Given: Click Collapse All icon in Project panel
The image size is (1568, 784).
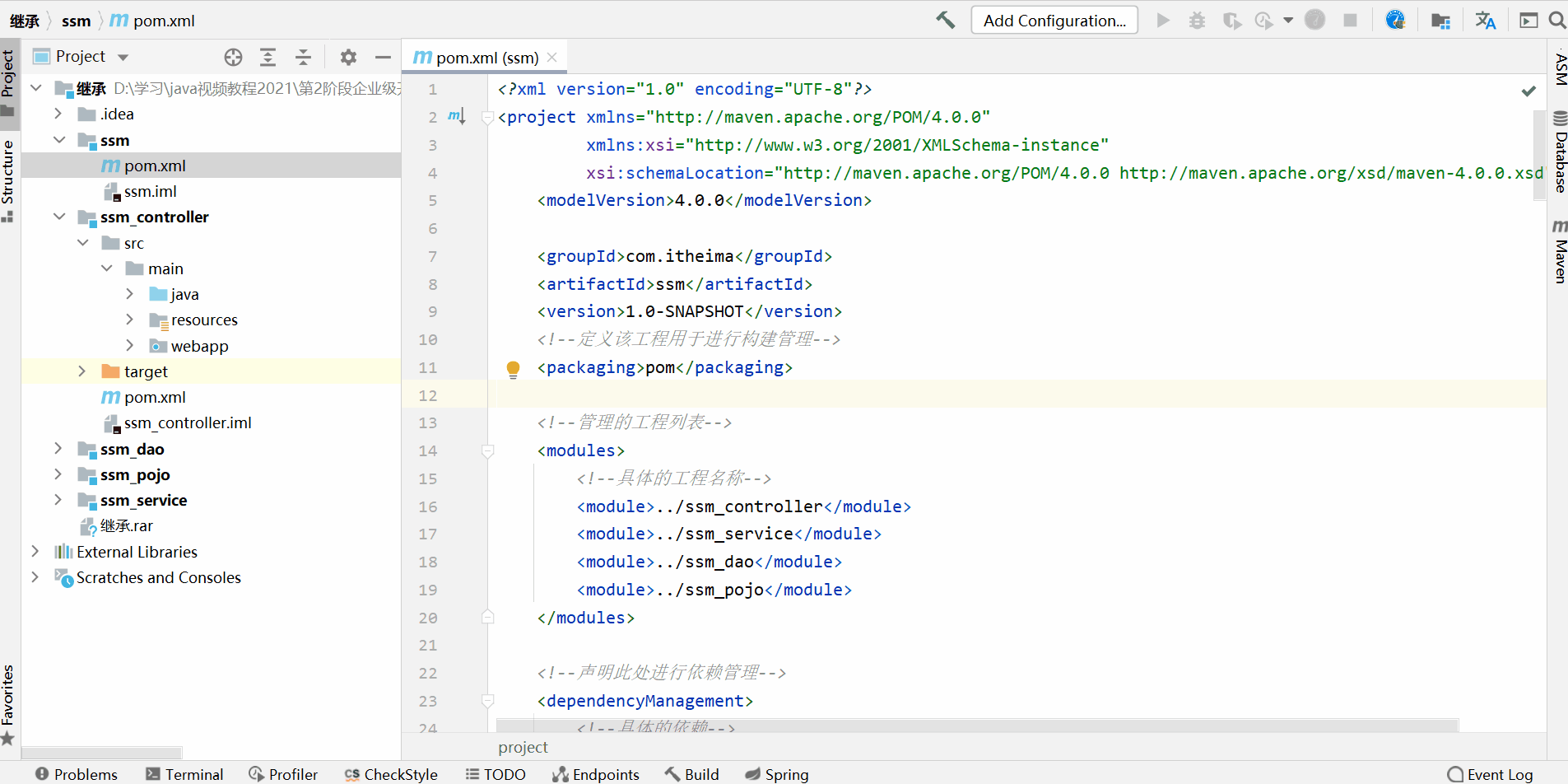Looking at the screenshot, I should [303, 57].
